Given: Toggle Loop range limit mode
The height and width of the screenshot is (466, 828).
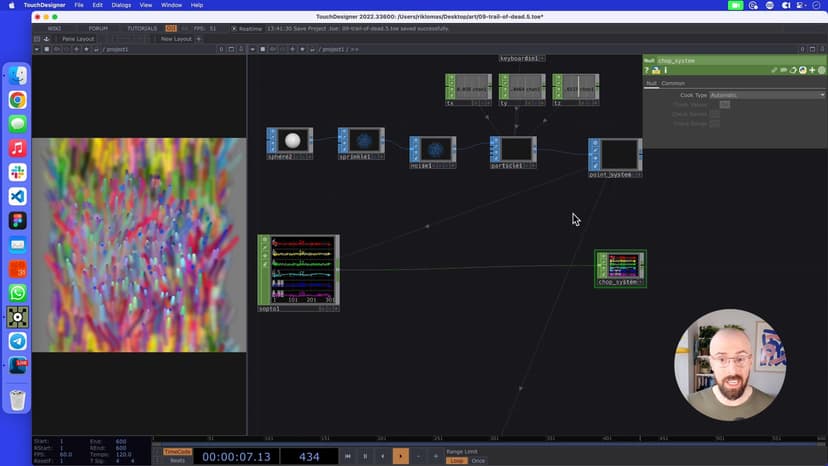Looking at the screenshot, I should (456, 461).
